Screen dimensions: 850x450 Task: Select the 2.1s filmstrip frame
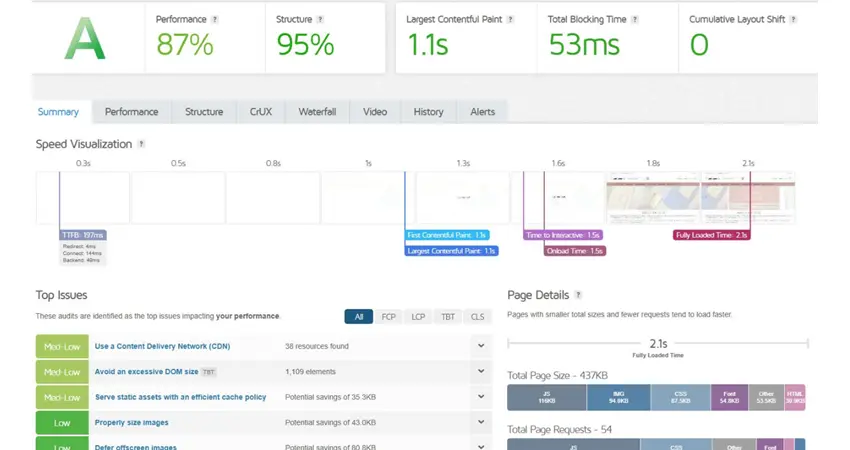[x=748, y=197]
